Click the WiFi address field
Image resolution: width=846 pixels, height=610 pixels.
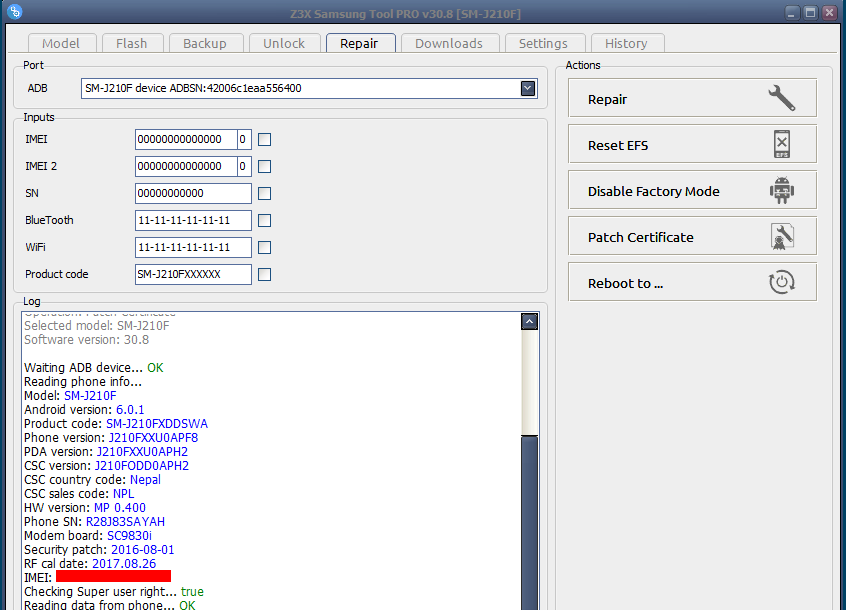(x=193, y=248)
